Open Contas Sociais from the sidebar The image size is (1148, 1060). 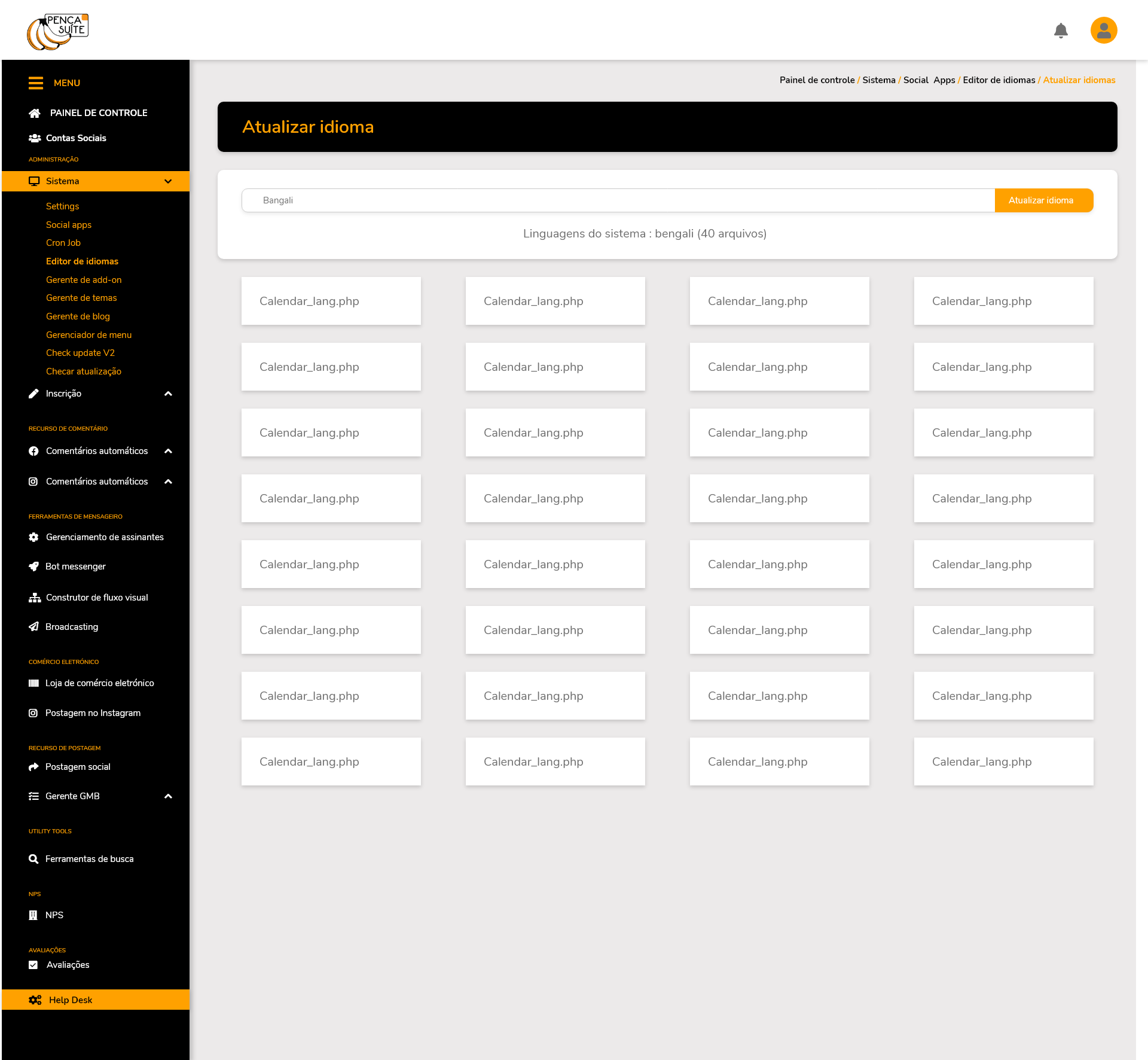point(76,138)
